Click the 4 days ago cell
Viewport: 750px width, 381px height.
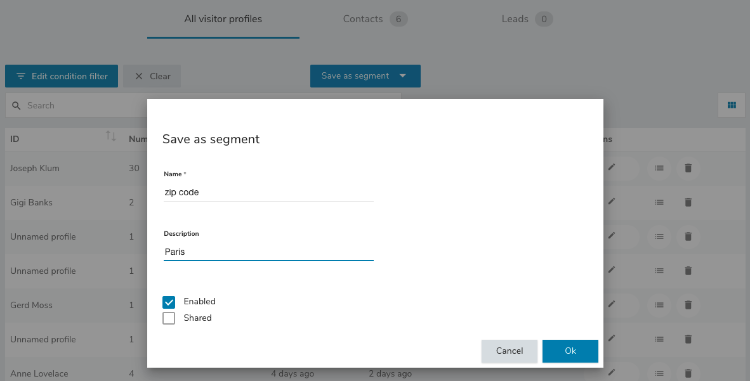293,374
